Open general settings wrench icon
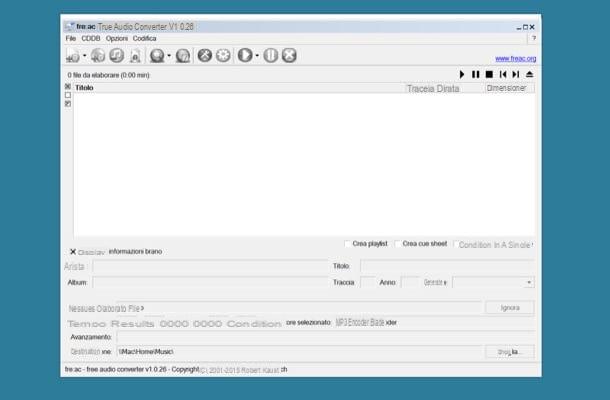Image resolution: width=610 pixels, height=400 pixels. point(205,55)
